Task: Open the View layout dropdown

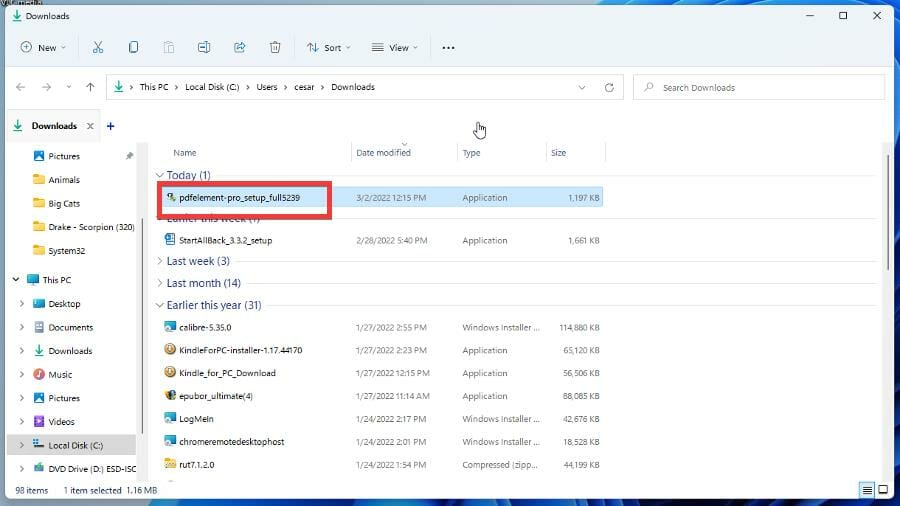Action: coord(395,47)
